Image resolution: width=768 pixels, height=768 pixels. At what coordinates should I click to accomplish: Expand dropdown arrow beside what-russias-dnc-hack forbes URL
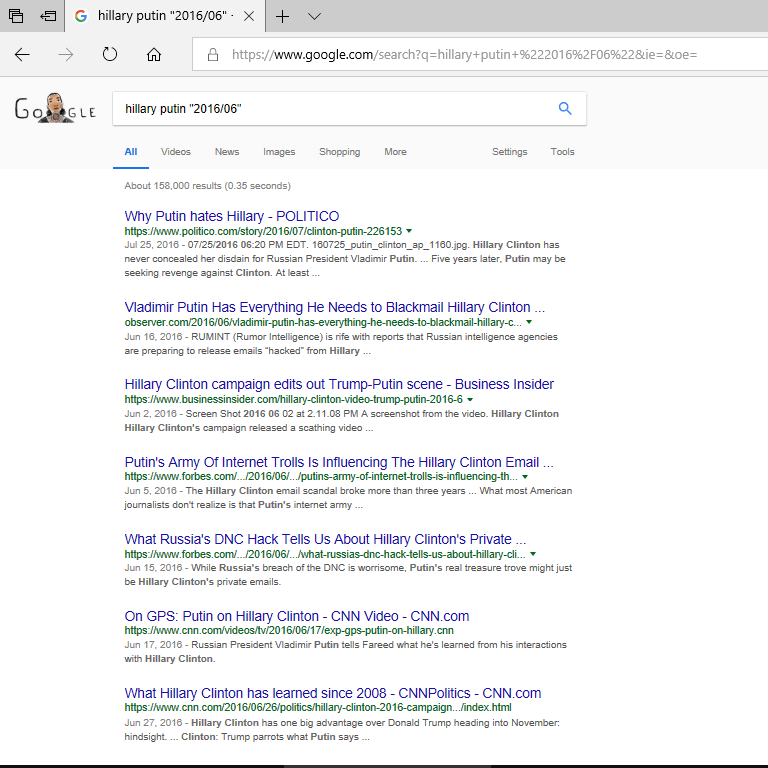point(533,554)
